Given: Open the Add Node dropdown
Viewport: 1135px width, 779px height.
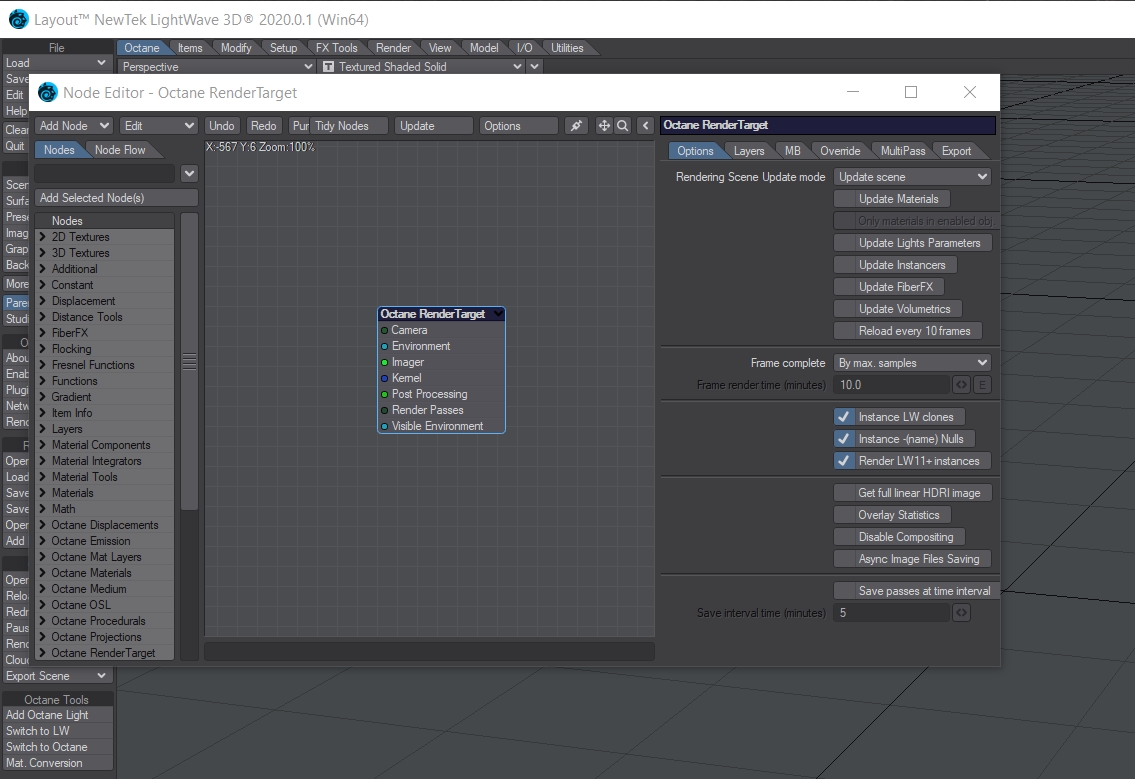Looking at the screenshot, I should 74,126.
